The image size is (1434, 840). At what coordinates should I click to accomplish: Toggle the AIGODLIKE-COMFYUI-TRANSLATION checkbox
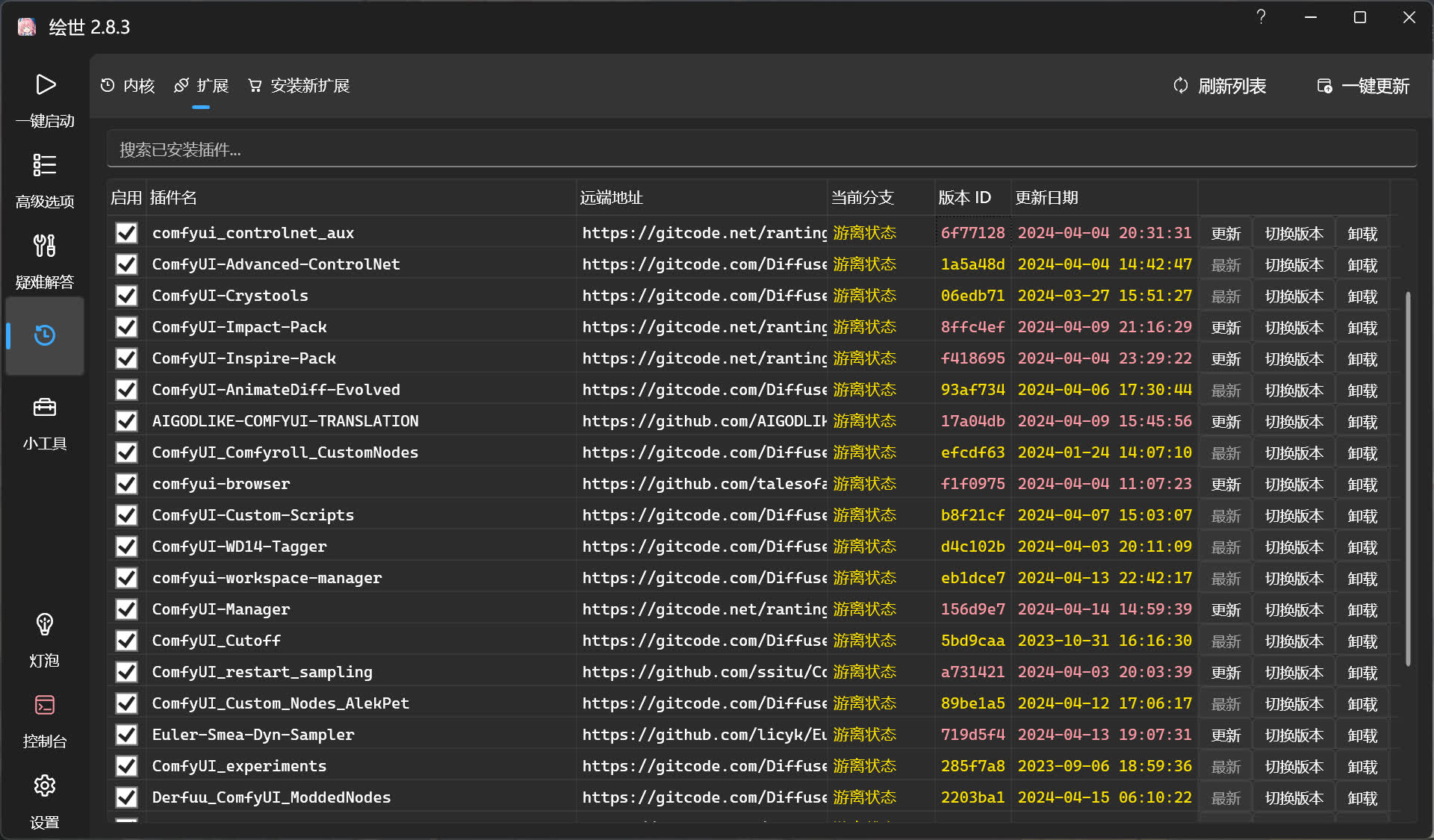point(125,420)
